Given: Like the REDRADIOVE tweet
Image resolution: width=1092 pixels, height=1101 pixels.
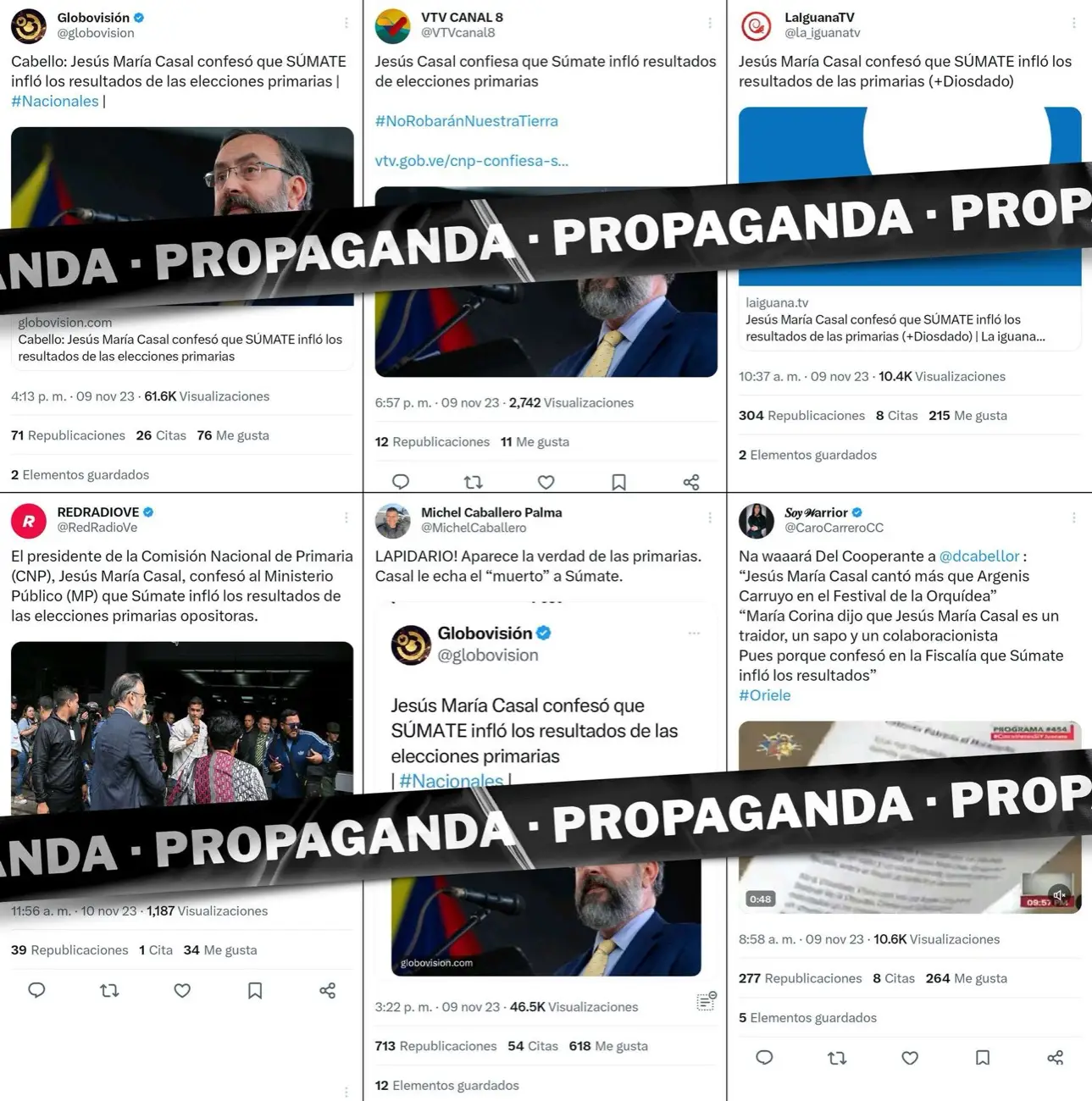Looking at the screenshot, I should coord(182,990).
